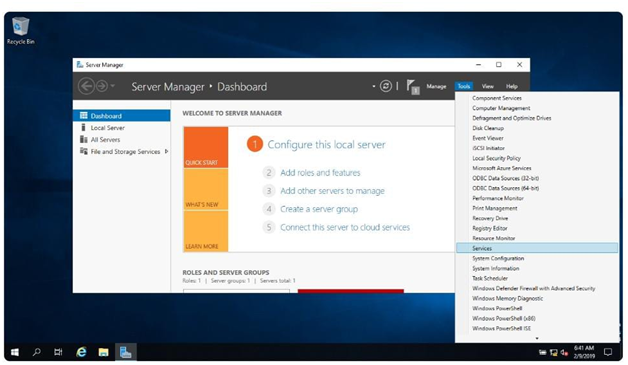Click Add roles and features link

[x=320, y=173]
